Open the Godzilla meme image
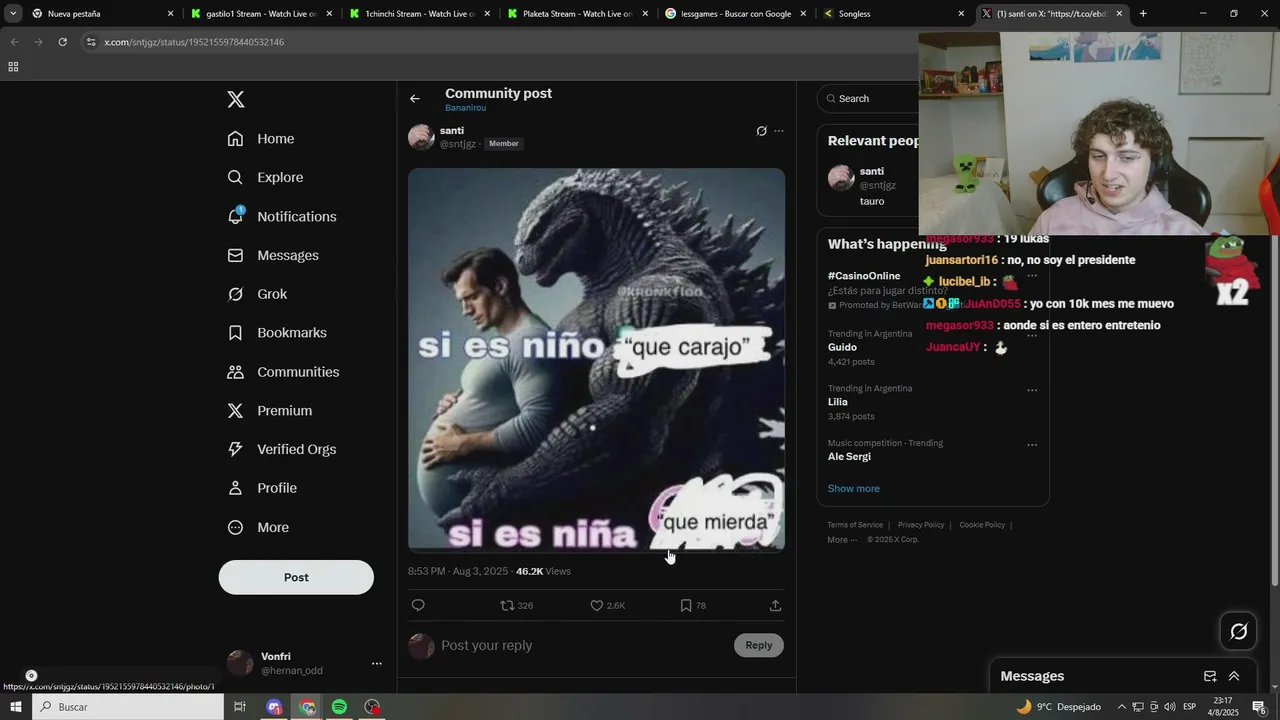Image resolution: width=1280 pixels, height=720 pixels. pyautogui.click(x=596, y=360)
